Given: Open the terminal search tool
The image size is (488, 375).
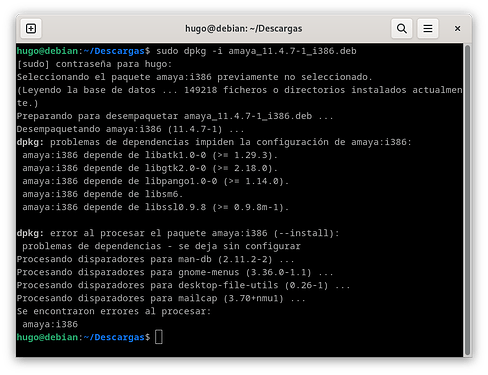Looking at the screenshot, I should pos(402,29).
